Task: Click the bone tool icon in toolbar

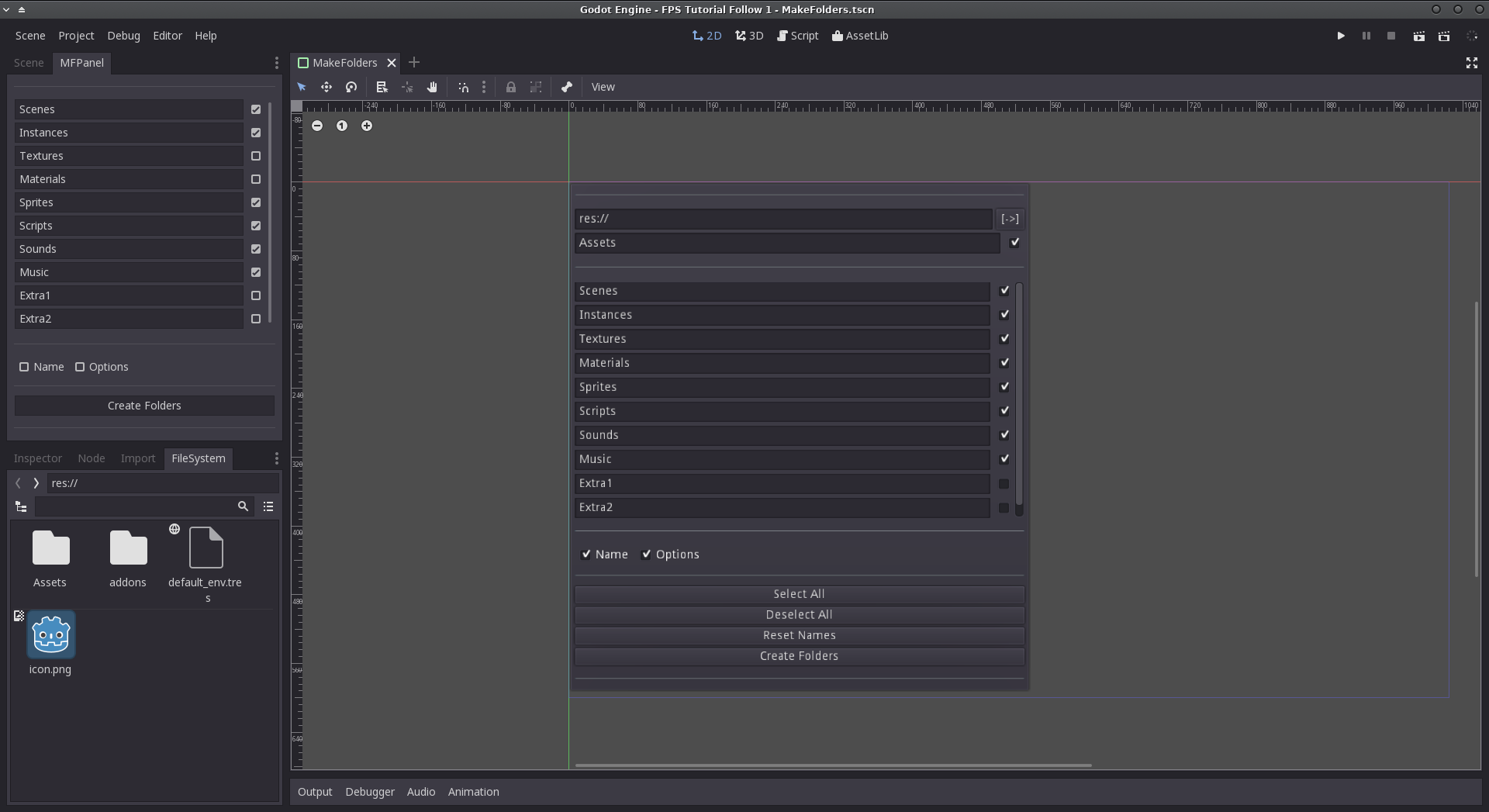Action: click(x=567, y=87)
